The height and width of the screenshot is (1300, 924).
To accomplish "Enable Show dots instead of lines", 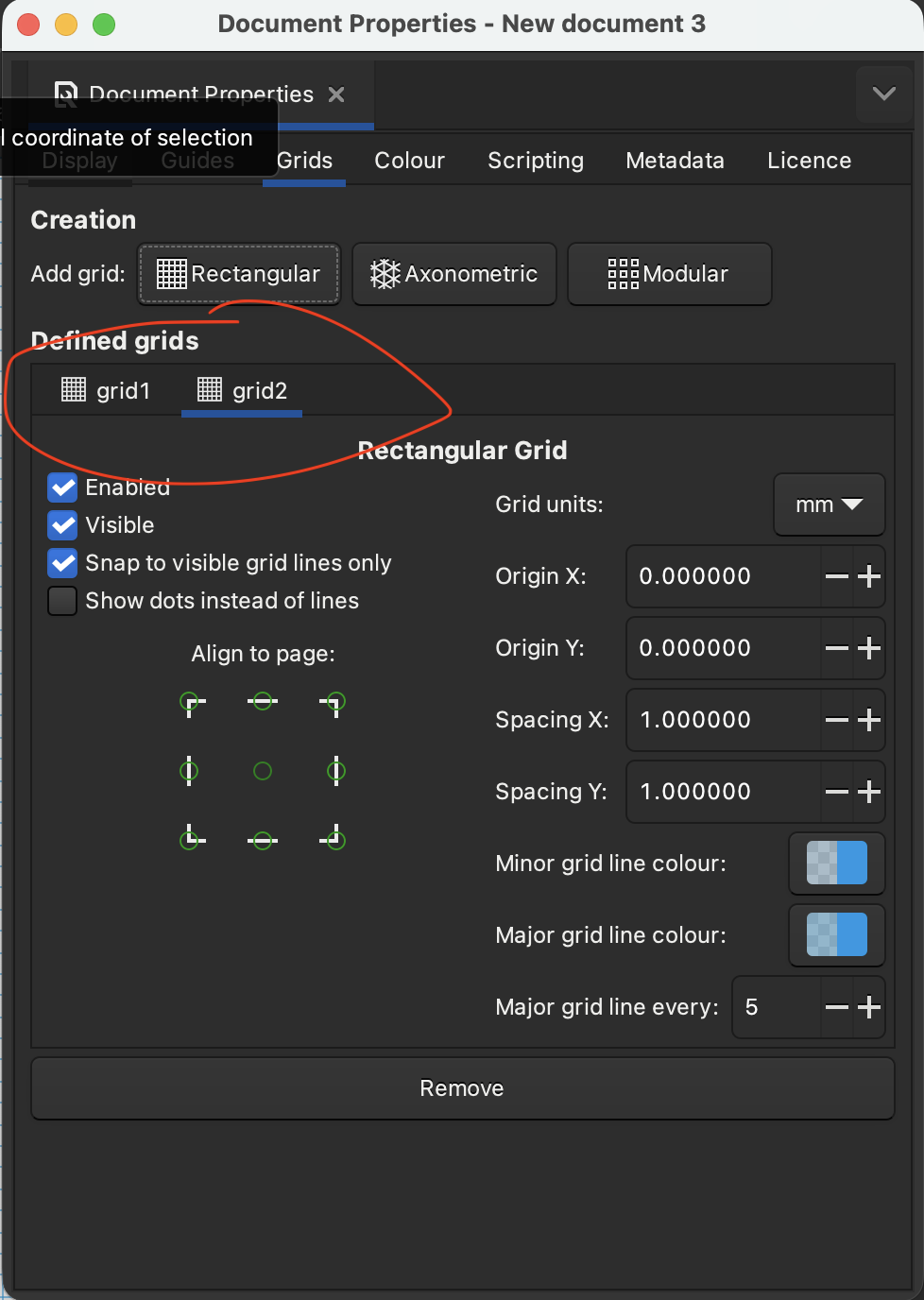I will (x=63, y=601).
